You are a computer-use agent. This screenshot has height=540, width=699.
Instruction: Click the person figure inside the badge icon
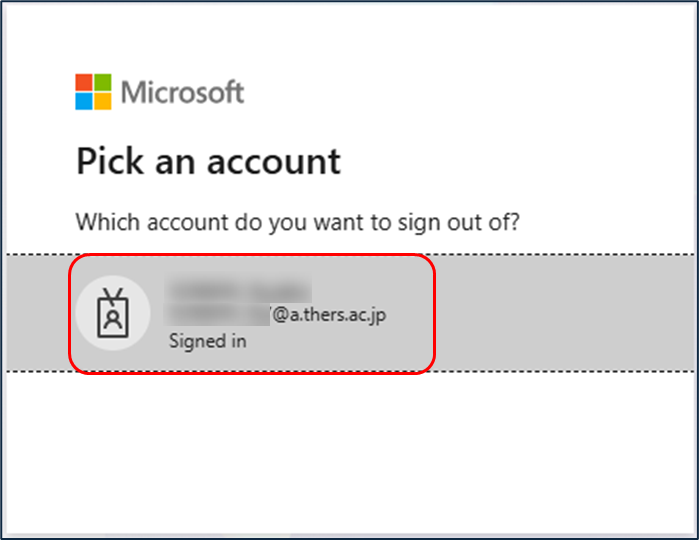pyautogui.click(x=113, y=319)
